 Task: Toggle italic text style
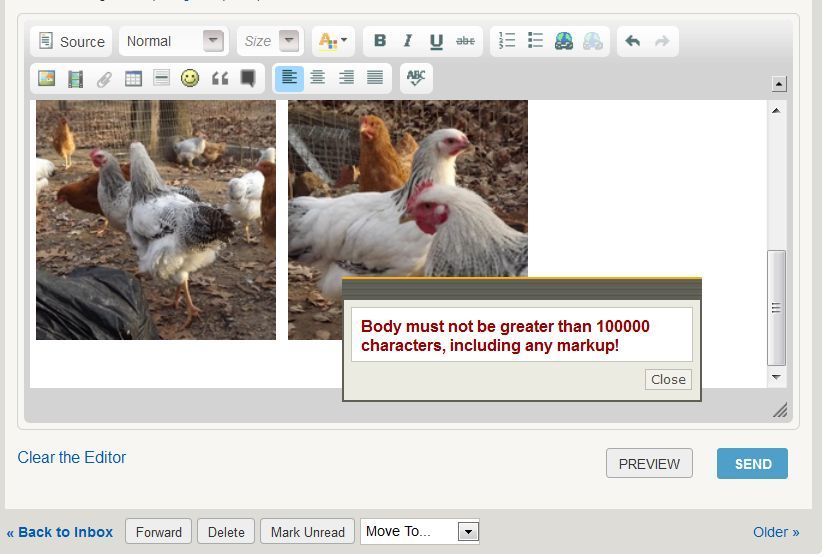pyautogui.click(x=408, y=41)
